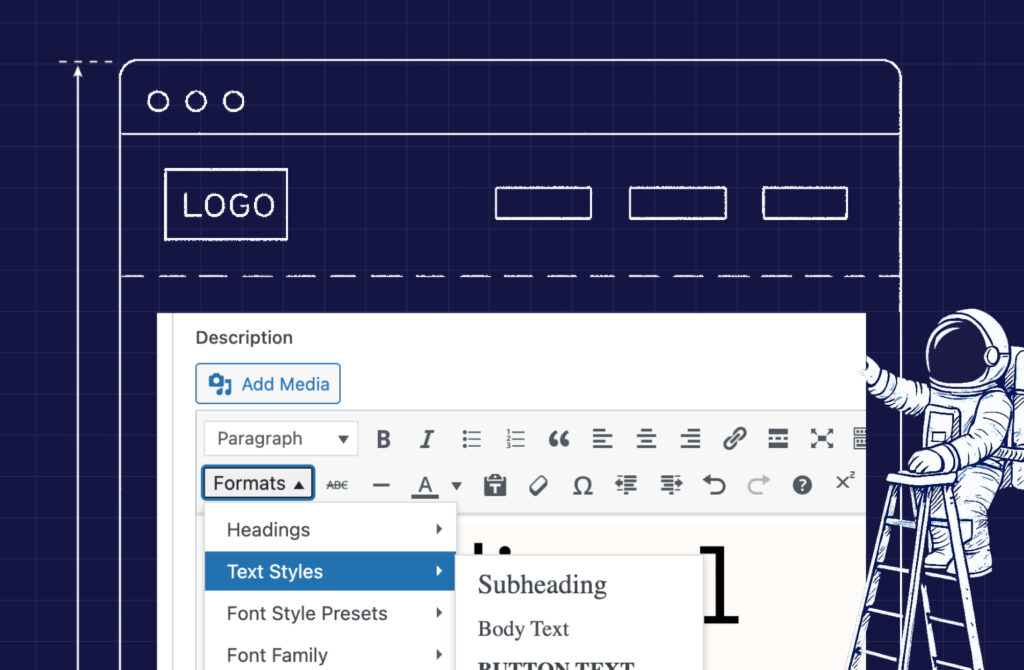Click the undo arrow
The width and height of the screenshot is (1024, 670).
click(713, 485)
